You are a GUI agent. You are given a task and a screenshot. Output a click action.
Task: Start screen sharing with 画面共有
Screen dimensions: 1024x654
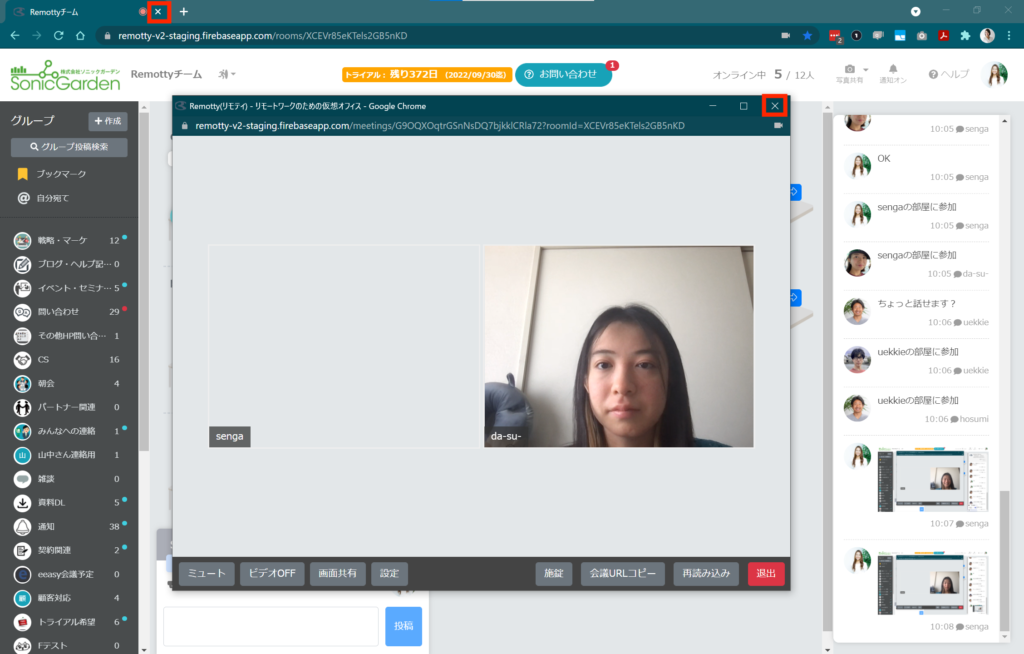pos(338,574)
